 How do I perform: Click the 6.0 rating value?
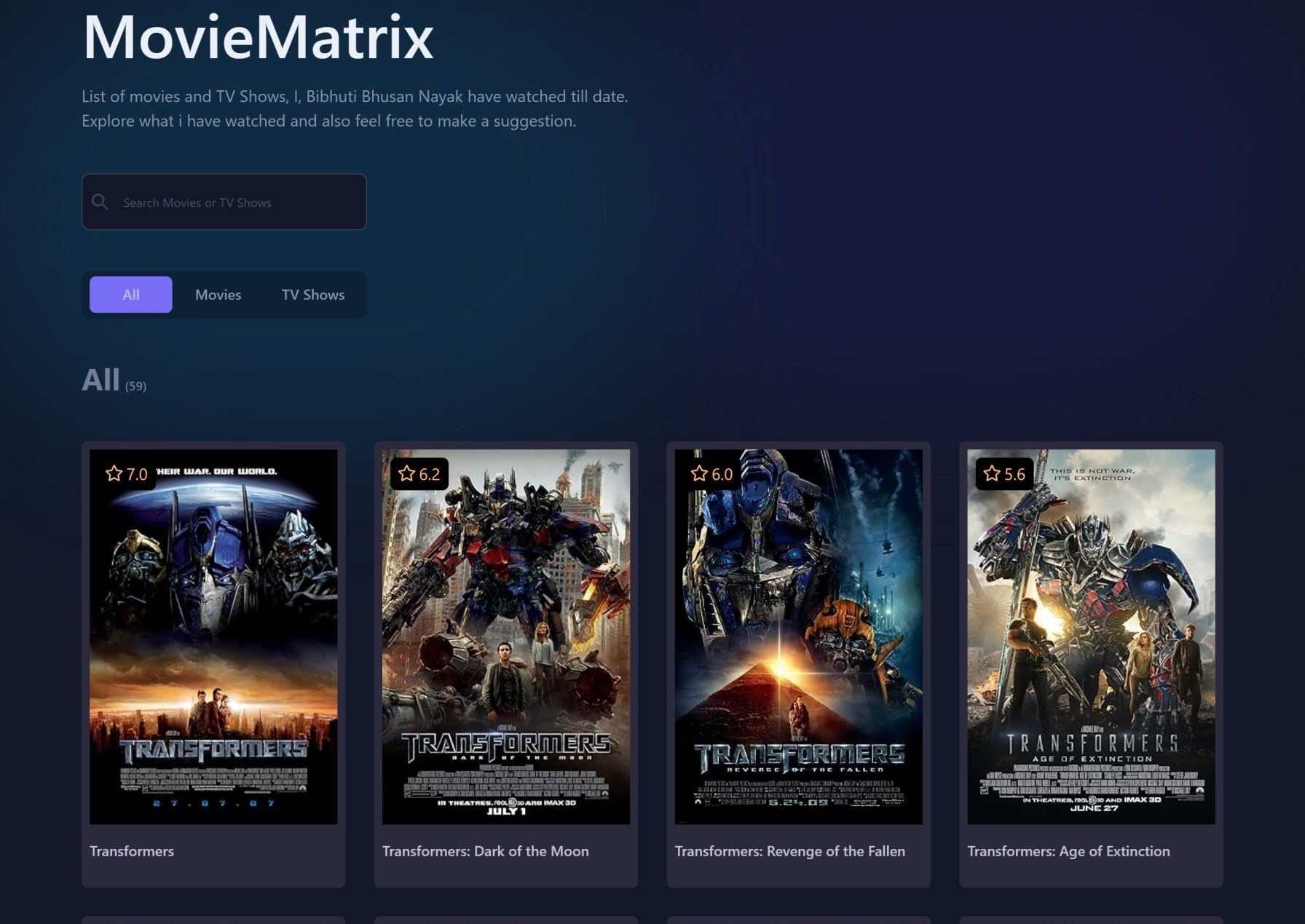[x=722, y=475]
